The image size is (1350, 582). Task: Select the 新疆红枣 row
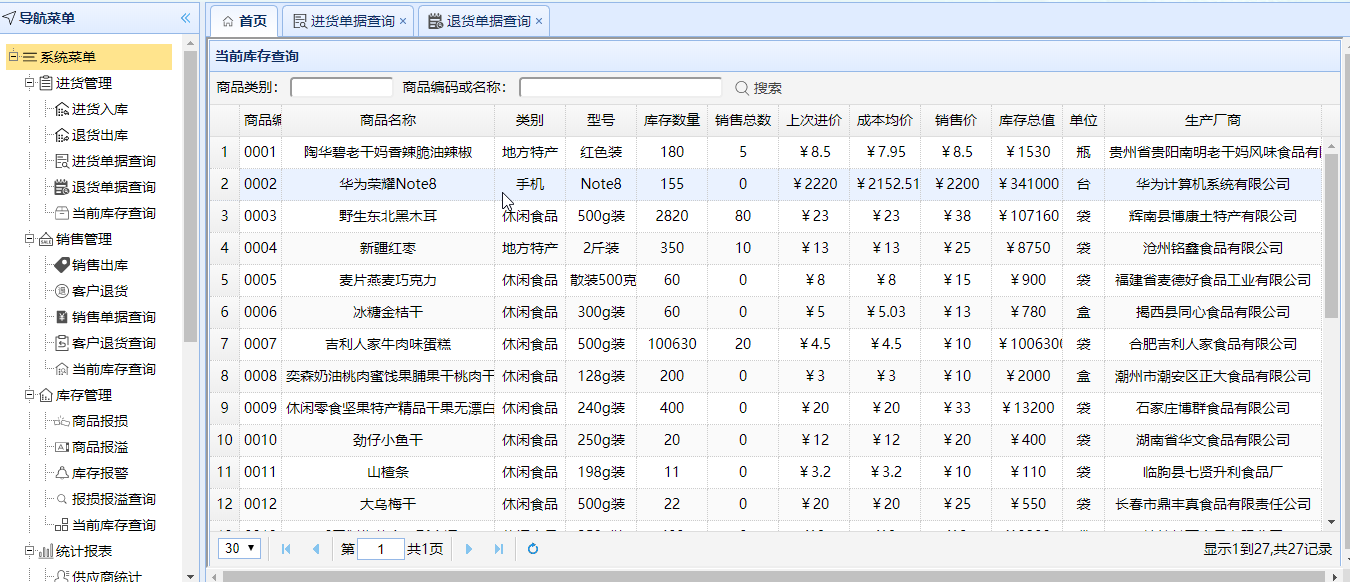tap(765, 248)
